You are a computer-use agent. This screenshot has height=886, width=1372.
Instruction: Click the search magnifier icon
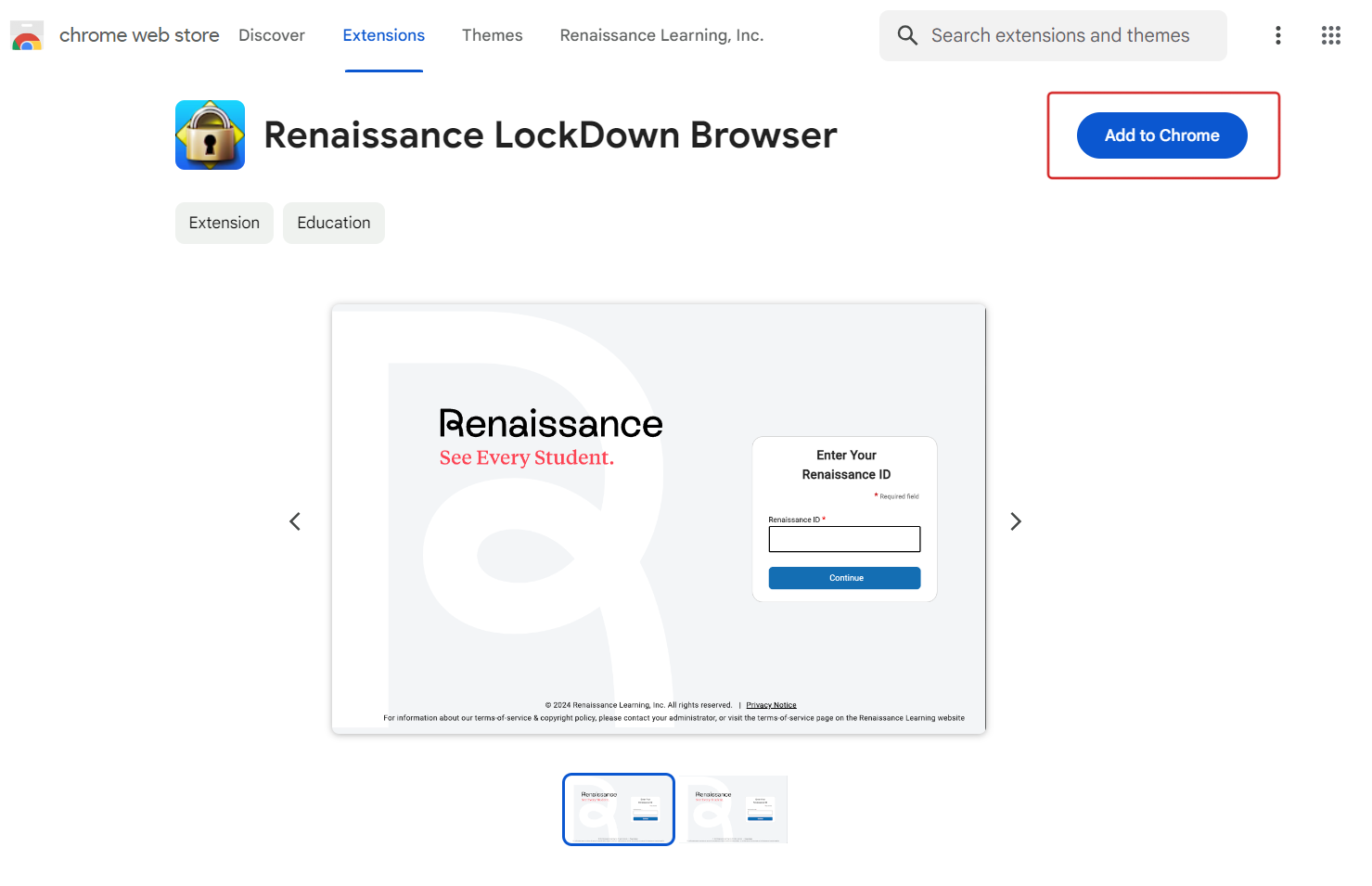tap(907, 35)
